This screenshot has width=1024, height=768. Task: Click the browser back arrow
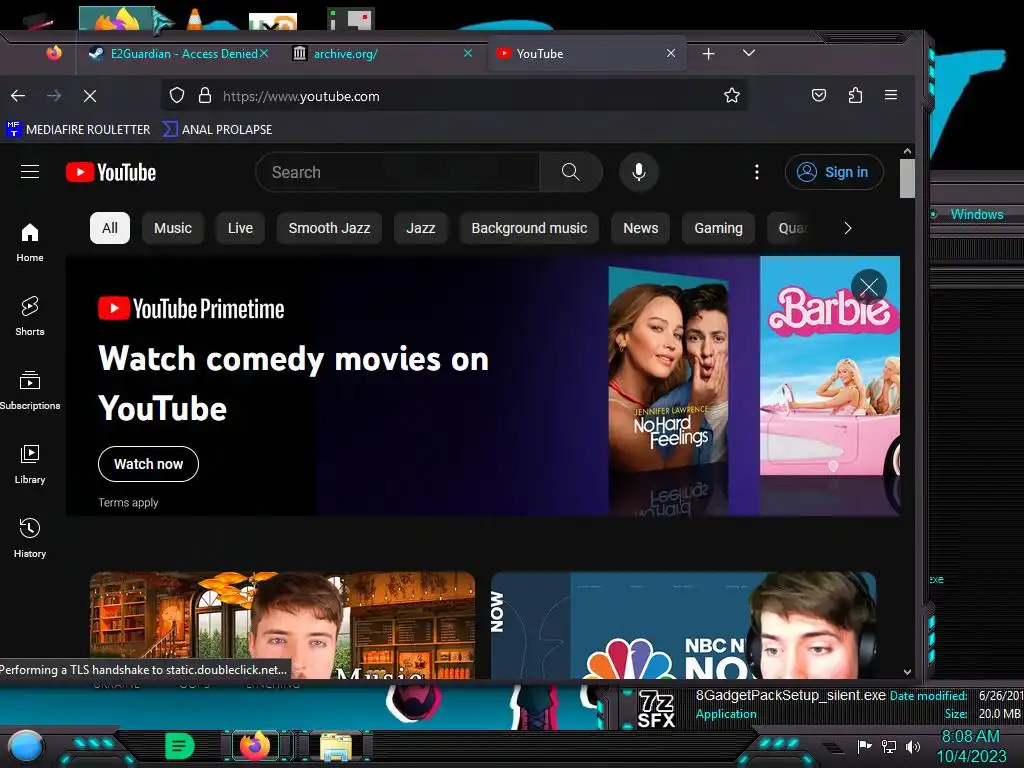(18, 96)
